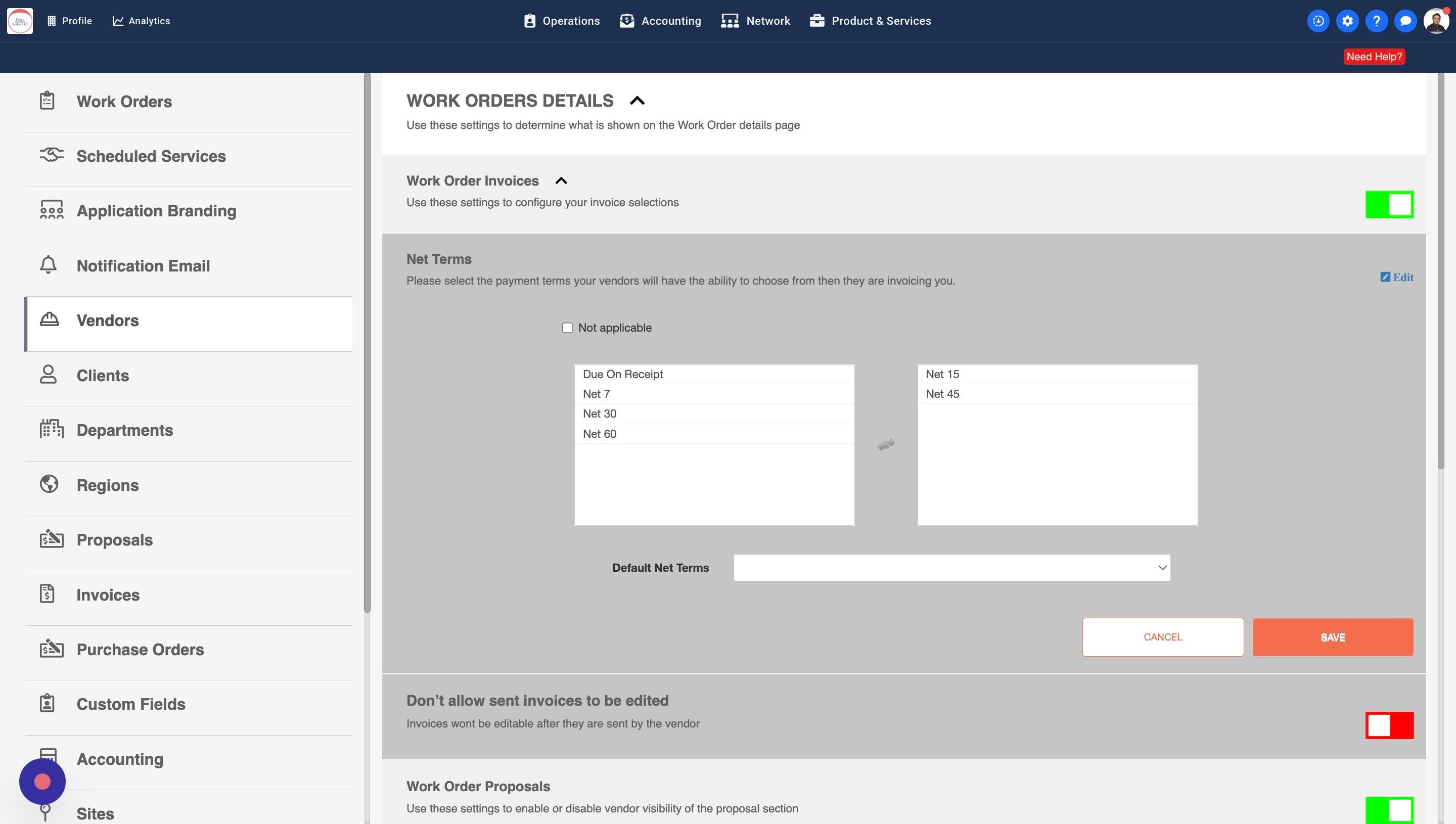Click the purple record circle button
Viewport: 1456px width, 824px height.
(42, 782)
